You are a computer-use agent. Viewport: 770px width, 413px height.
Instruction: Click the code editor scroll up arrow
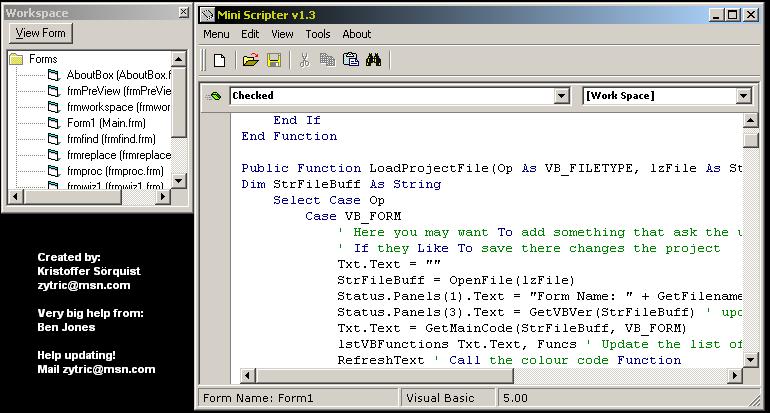[750, 120]
